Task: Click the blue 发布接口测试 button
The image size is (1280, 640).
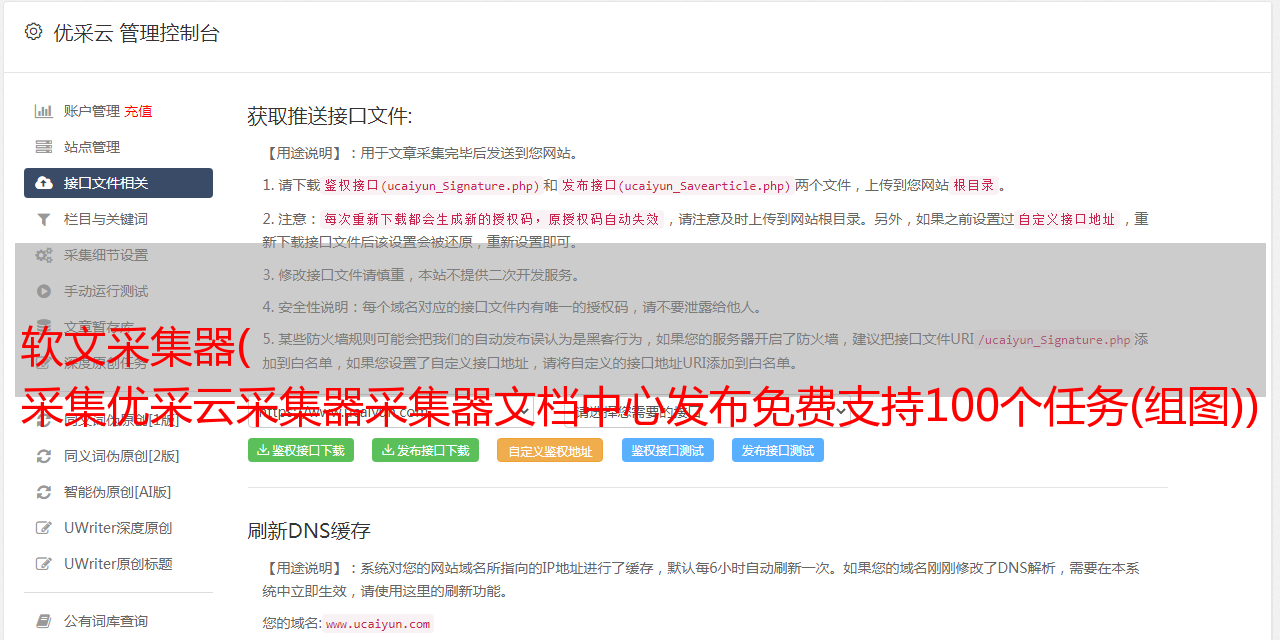Action: pyautogui.click(x=778, y=450)
